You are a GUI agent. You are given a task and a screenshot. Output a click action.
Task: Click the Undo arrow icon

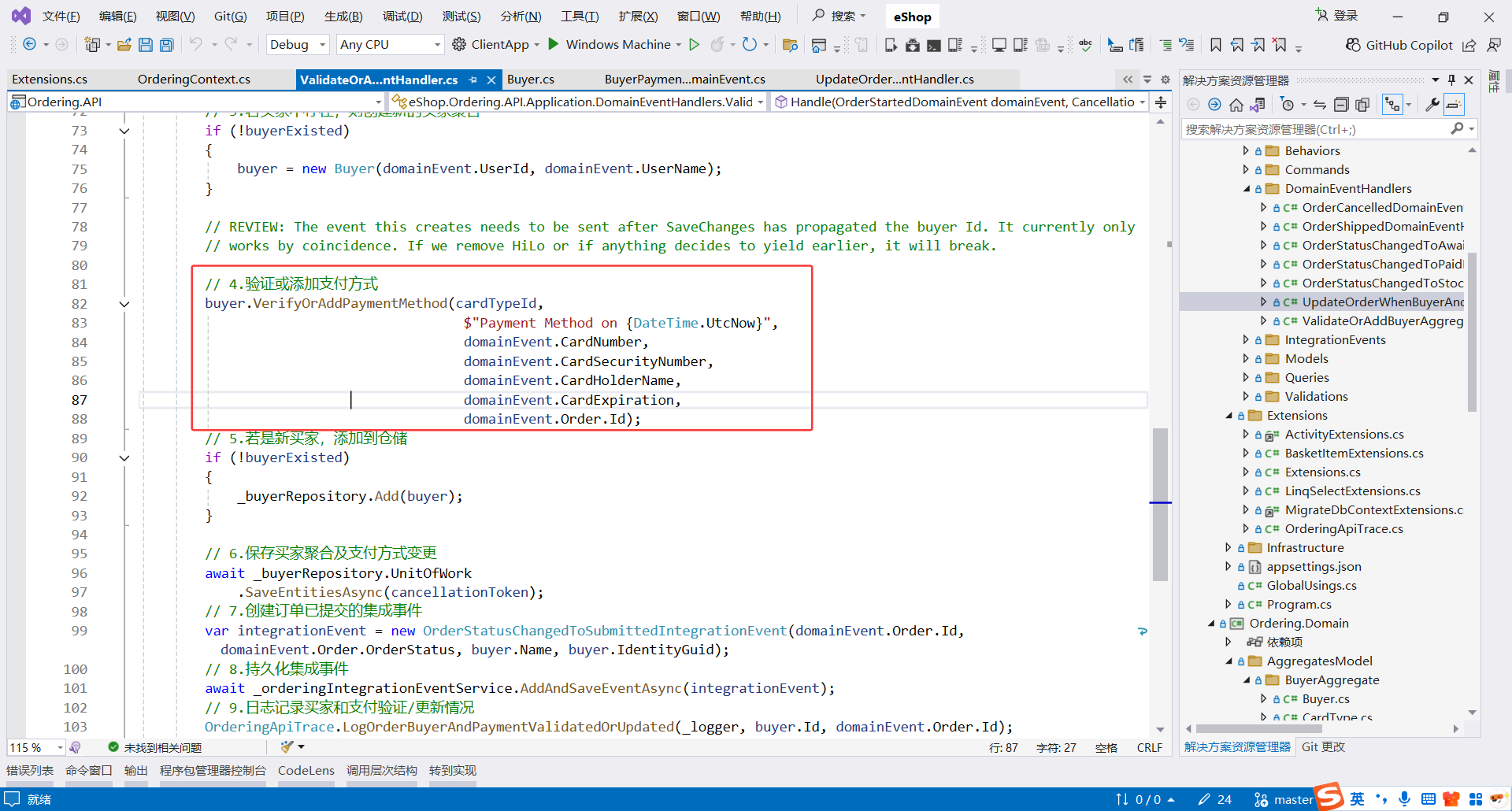pyautogui.click(x=196, y=44)
